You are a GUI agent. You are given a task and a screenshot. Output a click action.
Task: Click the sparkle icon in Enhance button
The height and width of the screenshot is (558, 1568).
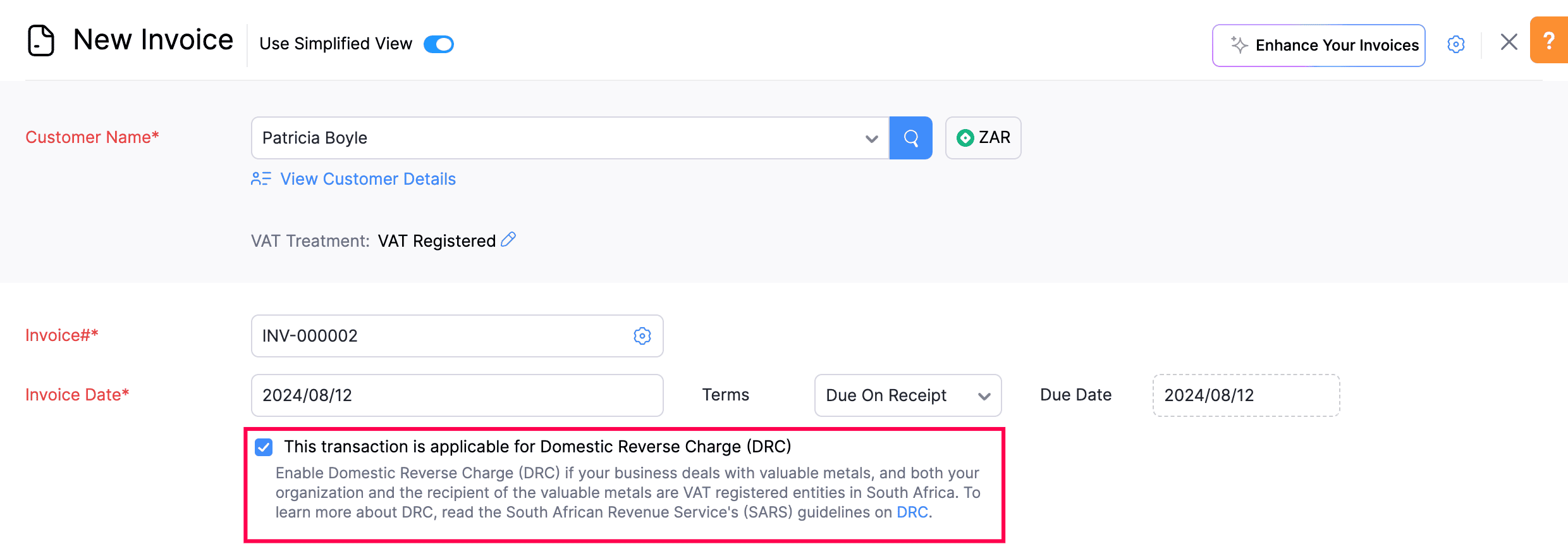coord(1239,45)
